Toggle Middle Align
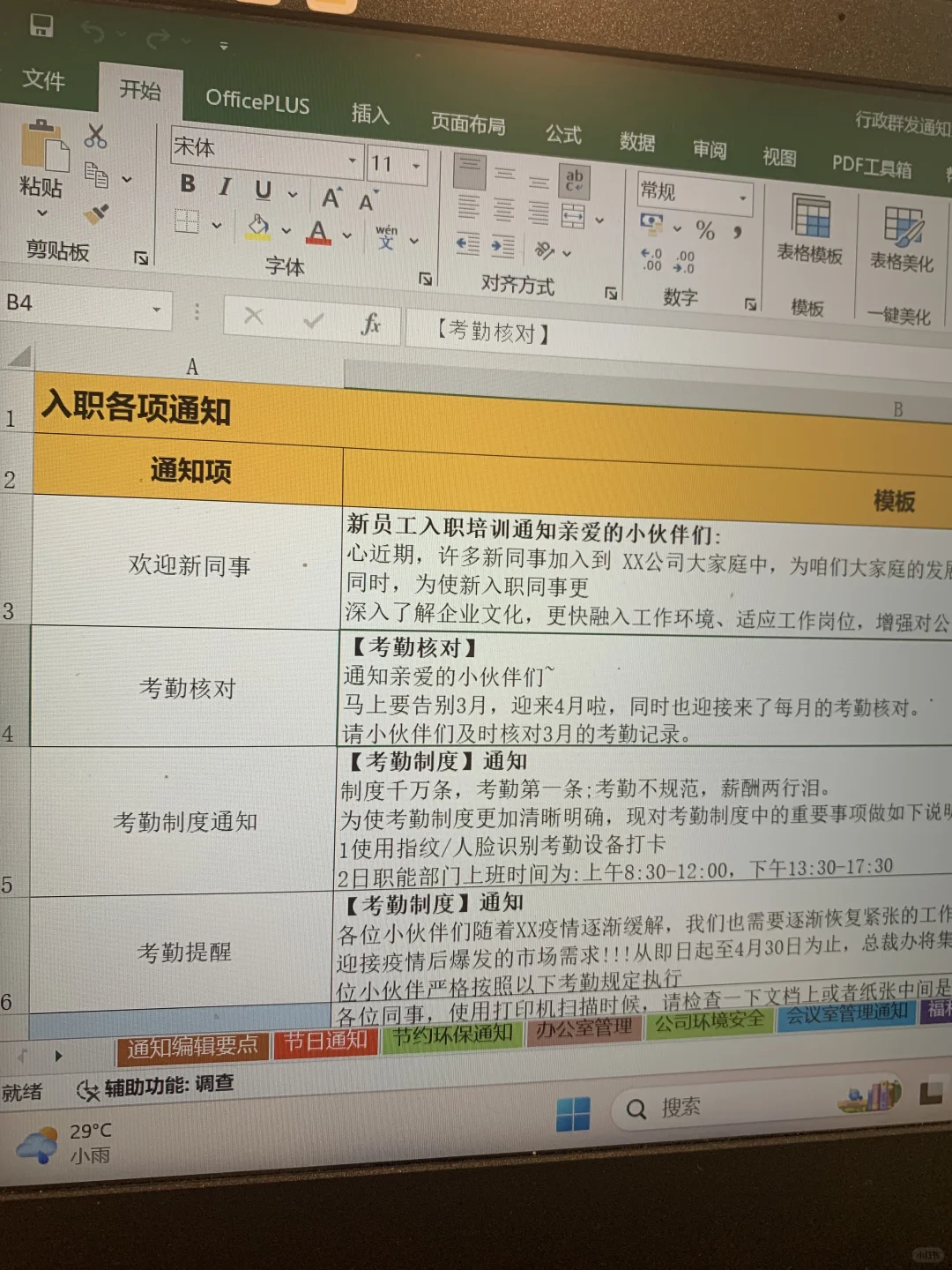The width and height of the screenshot is (952, 1270). click(505, 175)
